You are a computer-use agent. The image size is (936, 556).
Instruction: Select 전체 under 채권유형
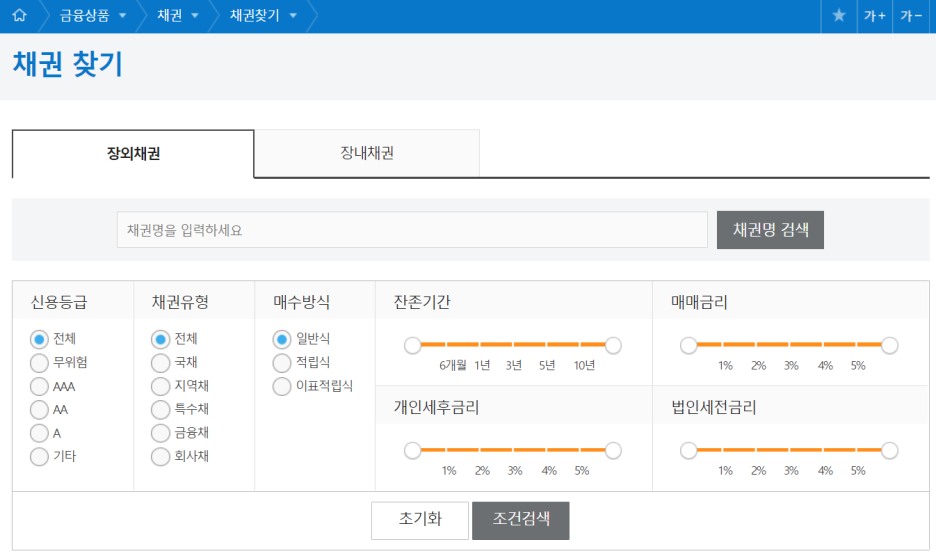coord(160,339)
